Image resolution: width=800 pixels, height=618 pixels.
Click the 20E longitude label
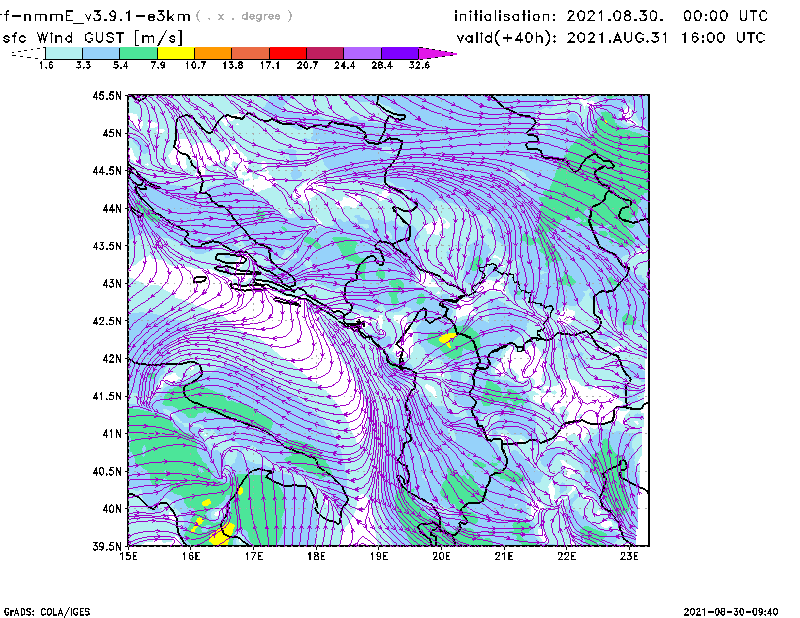pyautogui.click(x=441, y=556)
